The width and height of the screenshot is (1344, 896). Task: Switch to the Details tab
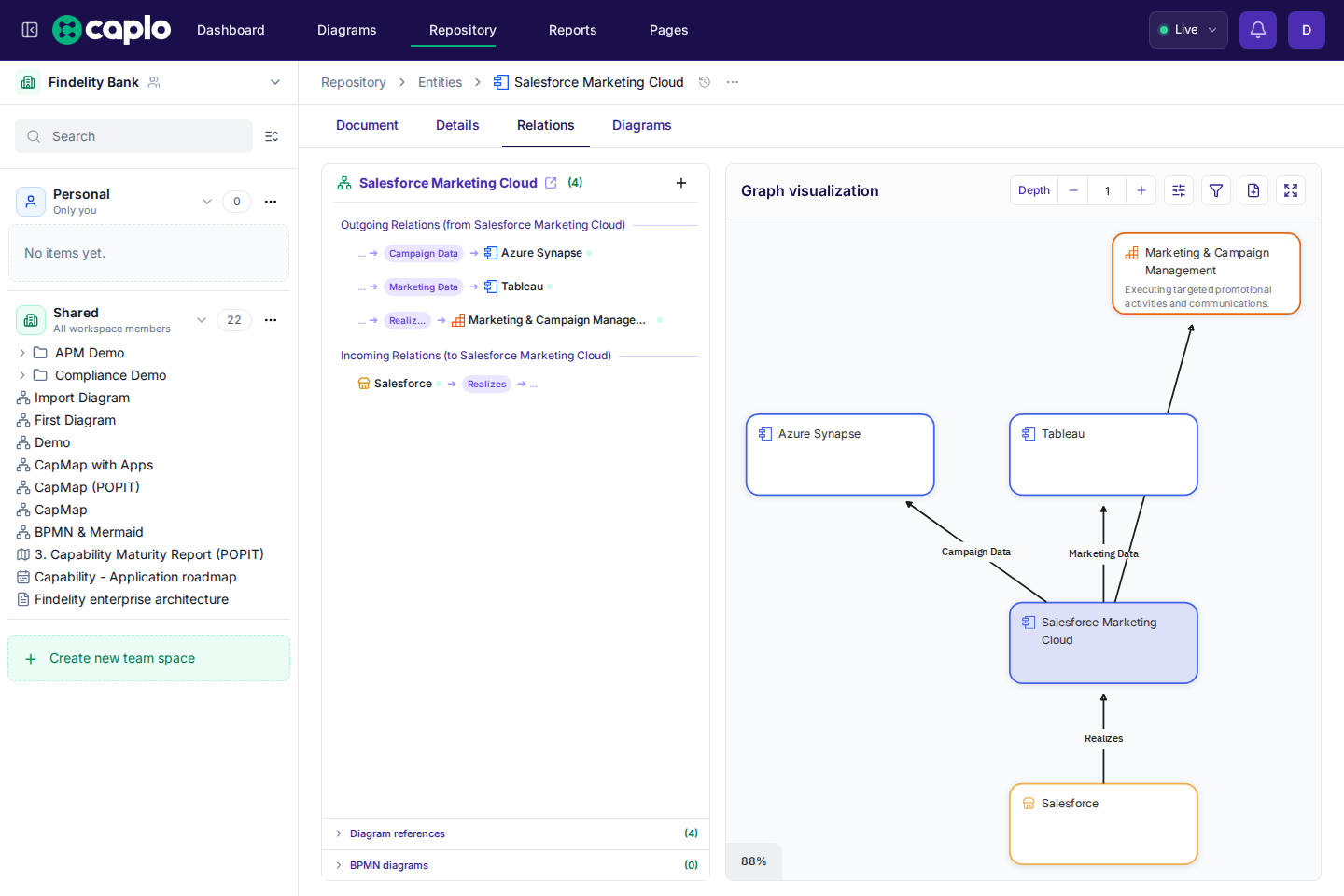[457, 125]
